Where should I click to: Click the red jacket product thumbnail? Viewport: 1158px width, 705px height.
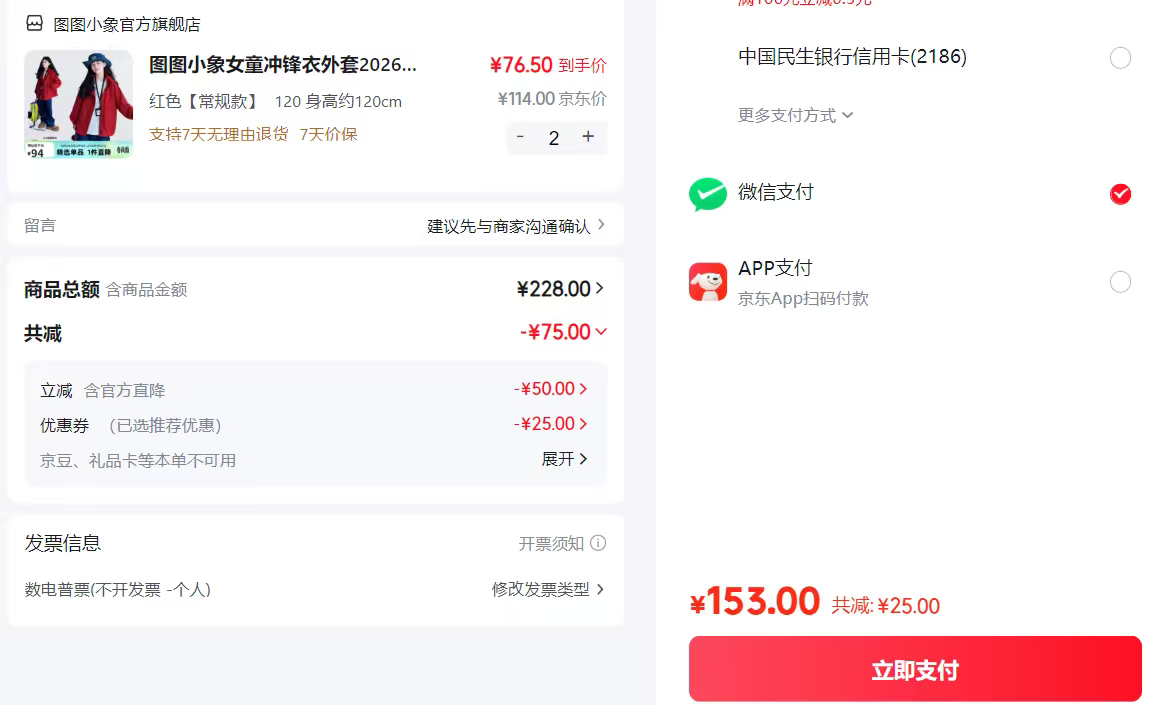(x=79, y=104)
